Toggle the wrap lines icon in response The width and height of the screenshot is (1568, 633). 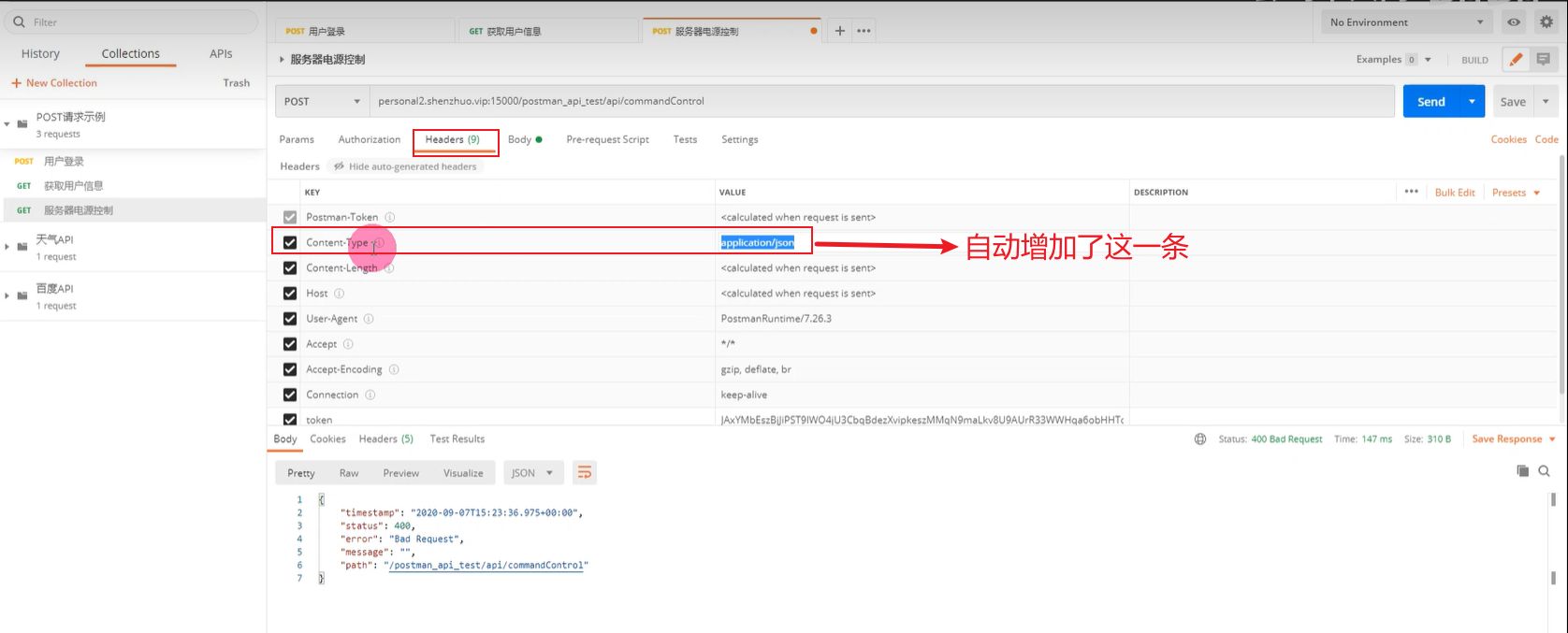pos(585,473)
